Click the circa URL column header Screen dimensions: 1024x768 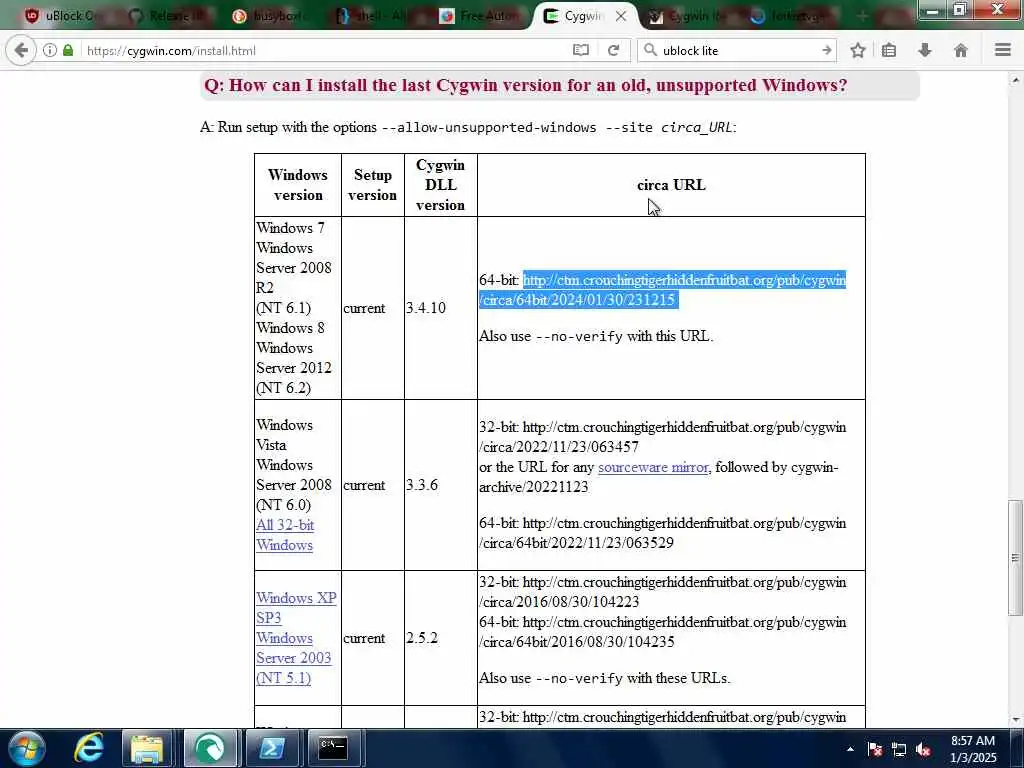[671, 185]
